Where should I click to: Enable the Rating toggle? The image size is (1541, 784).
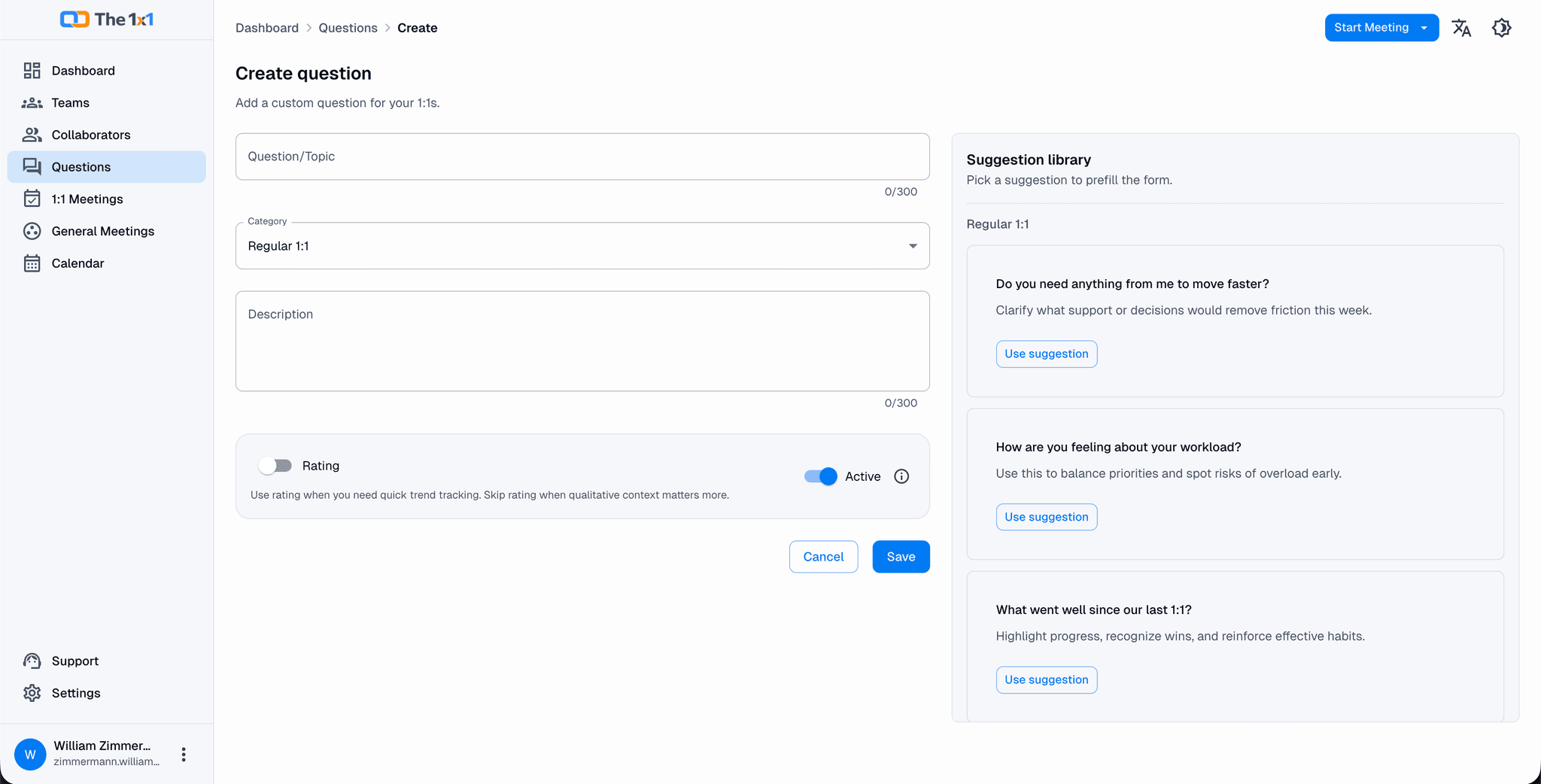pos(275,465)
